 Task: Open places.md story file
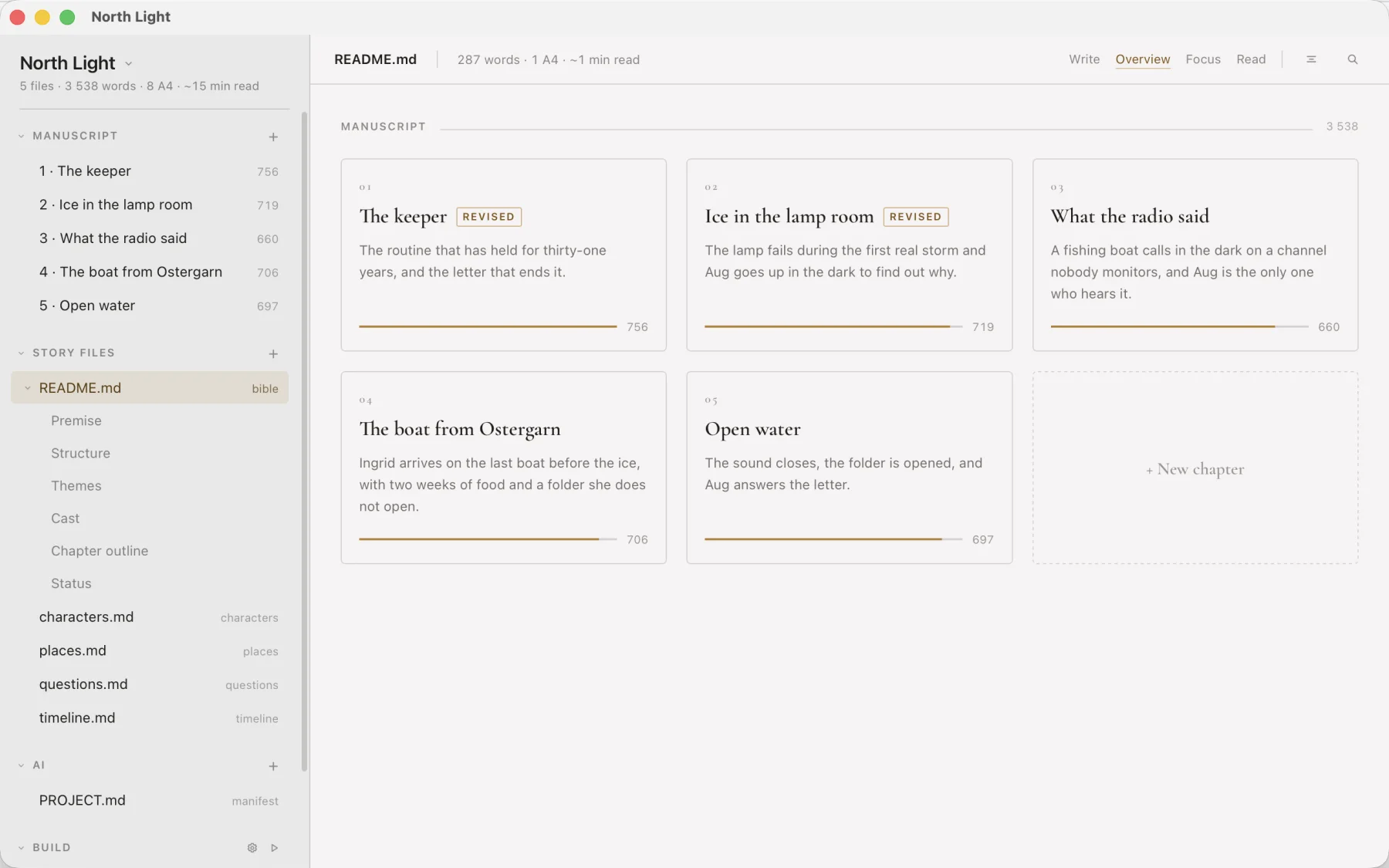tap(150, 651)
